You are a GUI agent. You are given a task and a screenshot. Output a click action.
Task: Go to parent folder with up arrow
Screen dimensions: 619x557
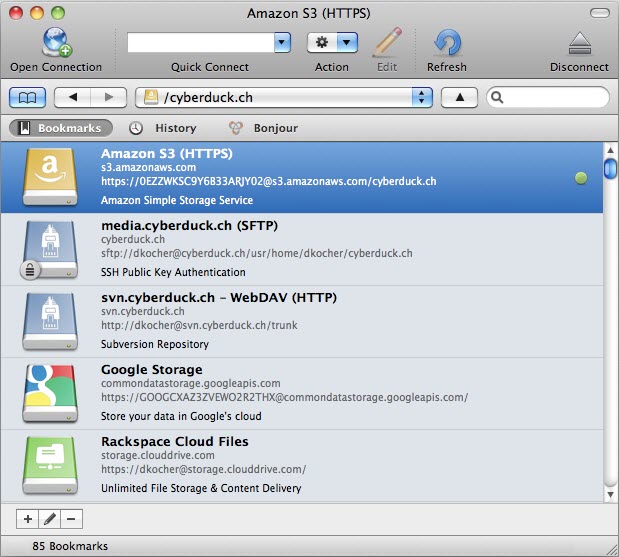[460, 98]
